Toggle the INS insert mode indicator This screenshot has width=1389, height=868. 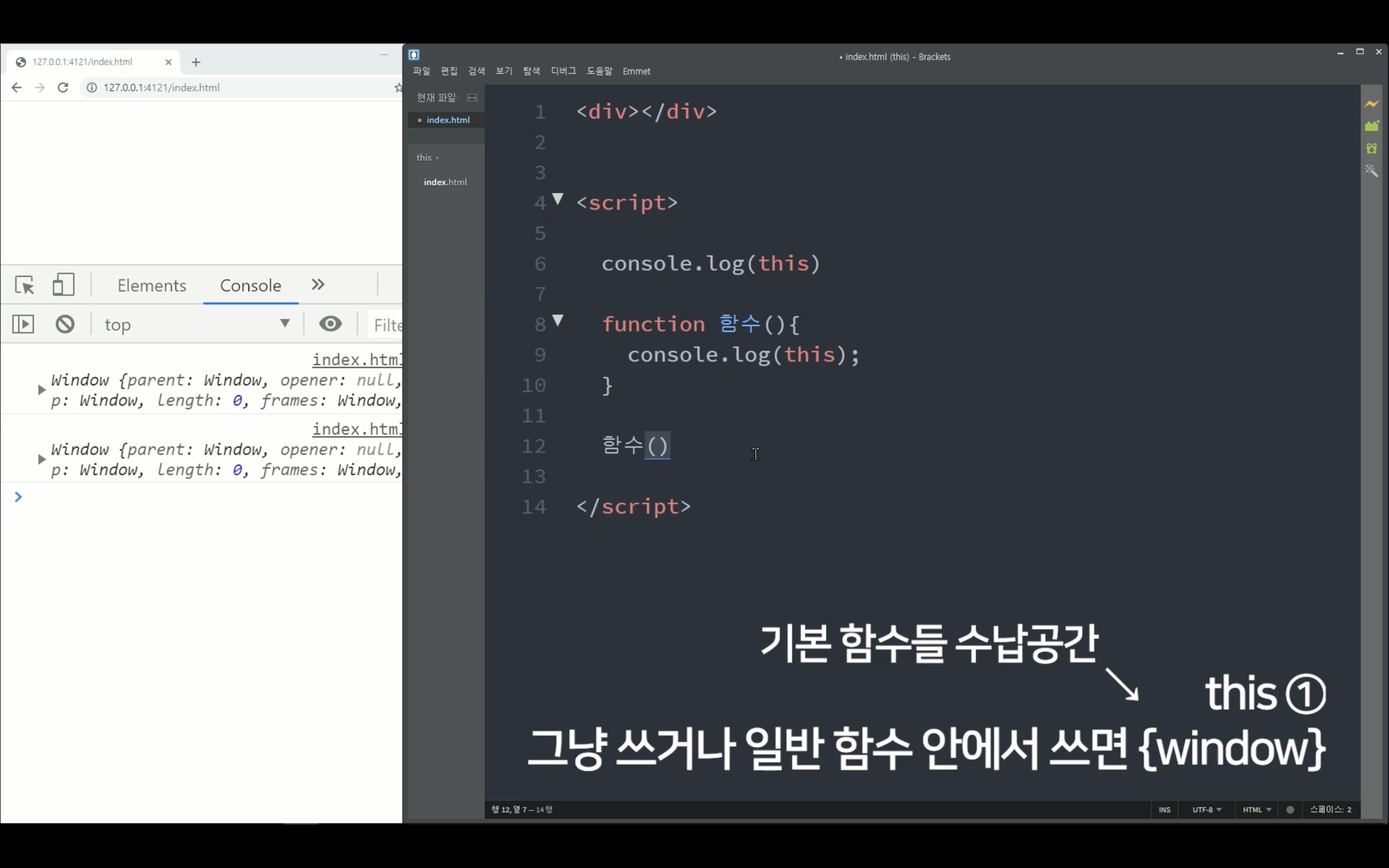1164,810
